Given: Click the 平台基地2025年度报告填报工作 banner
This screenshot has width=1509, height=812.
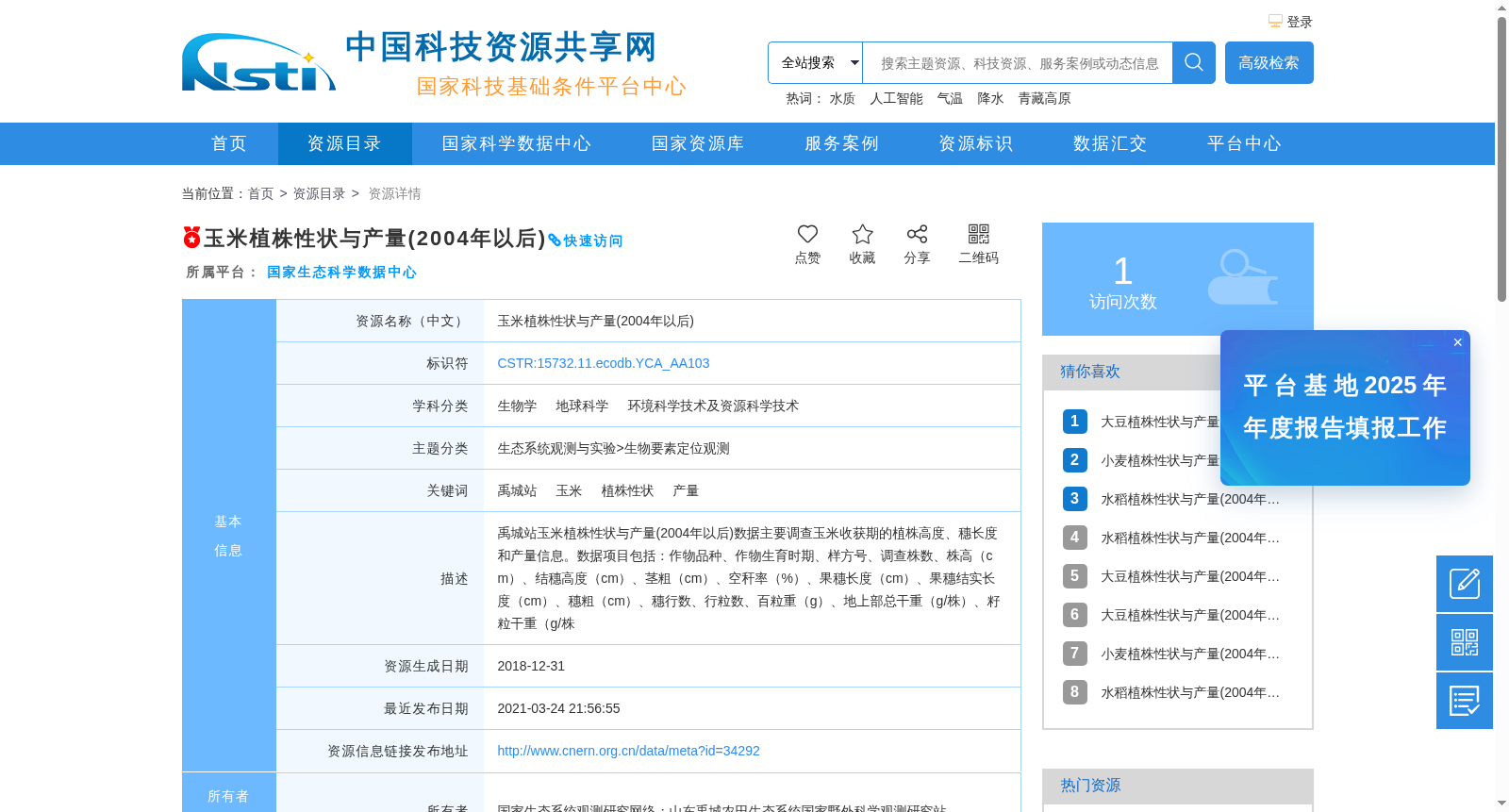Looking at the screenshot, I should (1345, 407).
